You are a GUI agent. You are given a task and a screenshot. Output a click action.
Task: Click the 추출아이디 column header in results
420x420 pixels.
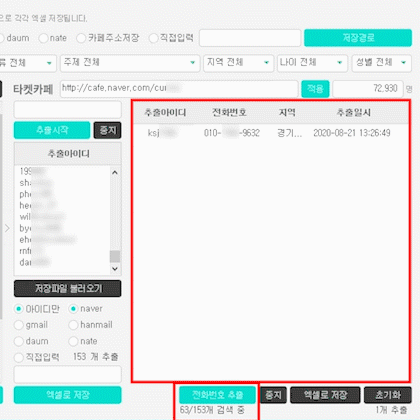tap(165, 113)
